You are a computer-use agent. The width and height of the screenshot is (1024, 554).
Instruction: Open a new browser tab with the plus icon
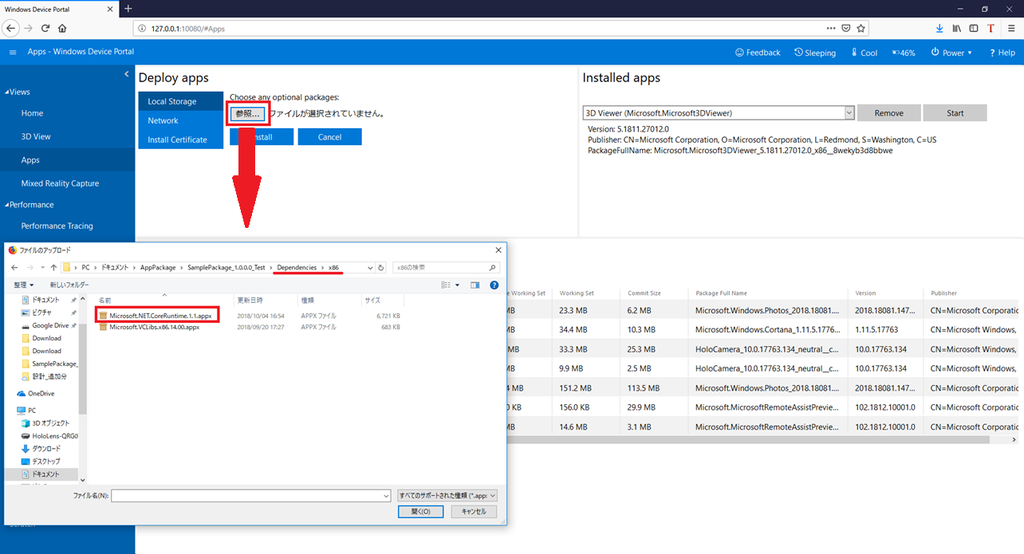(128, 8)
